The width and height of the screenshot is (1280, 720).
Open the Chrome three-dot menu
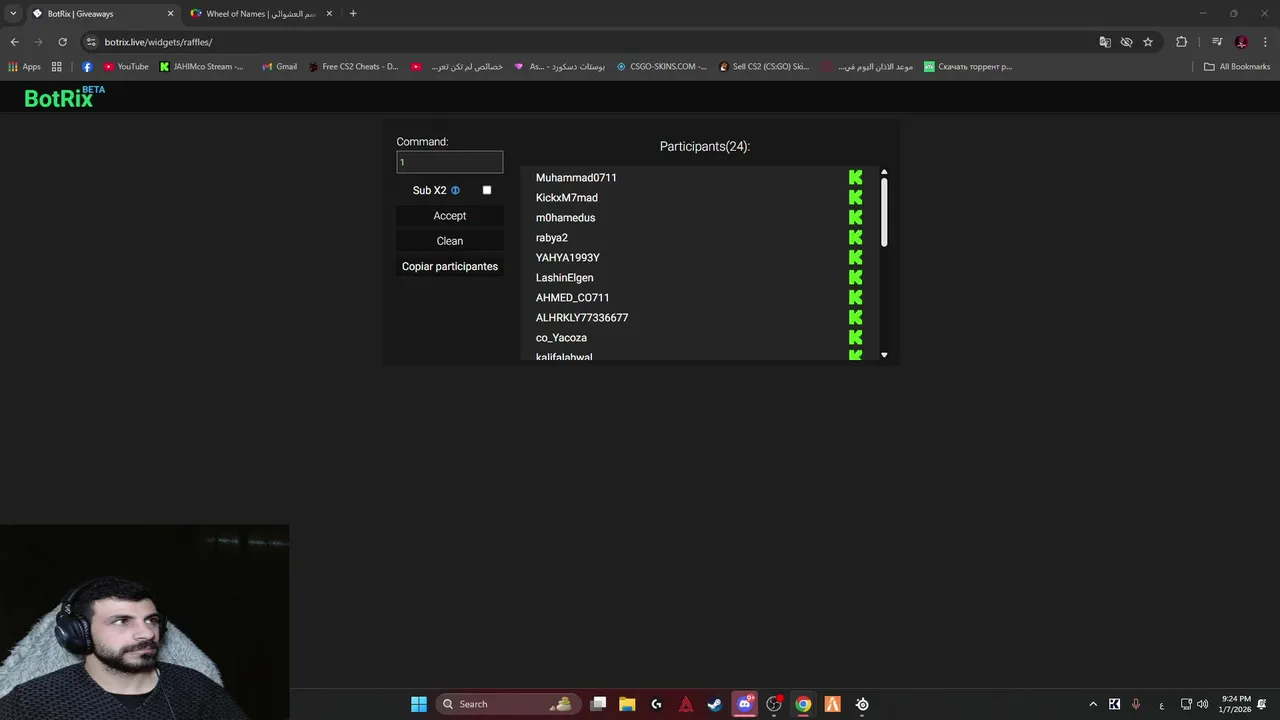point(1265,42)
